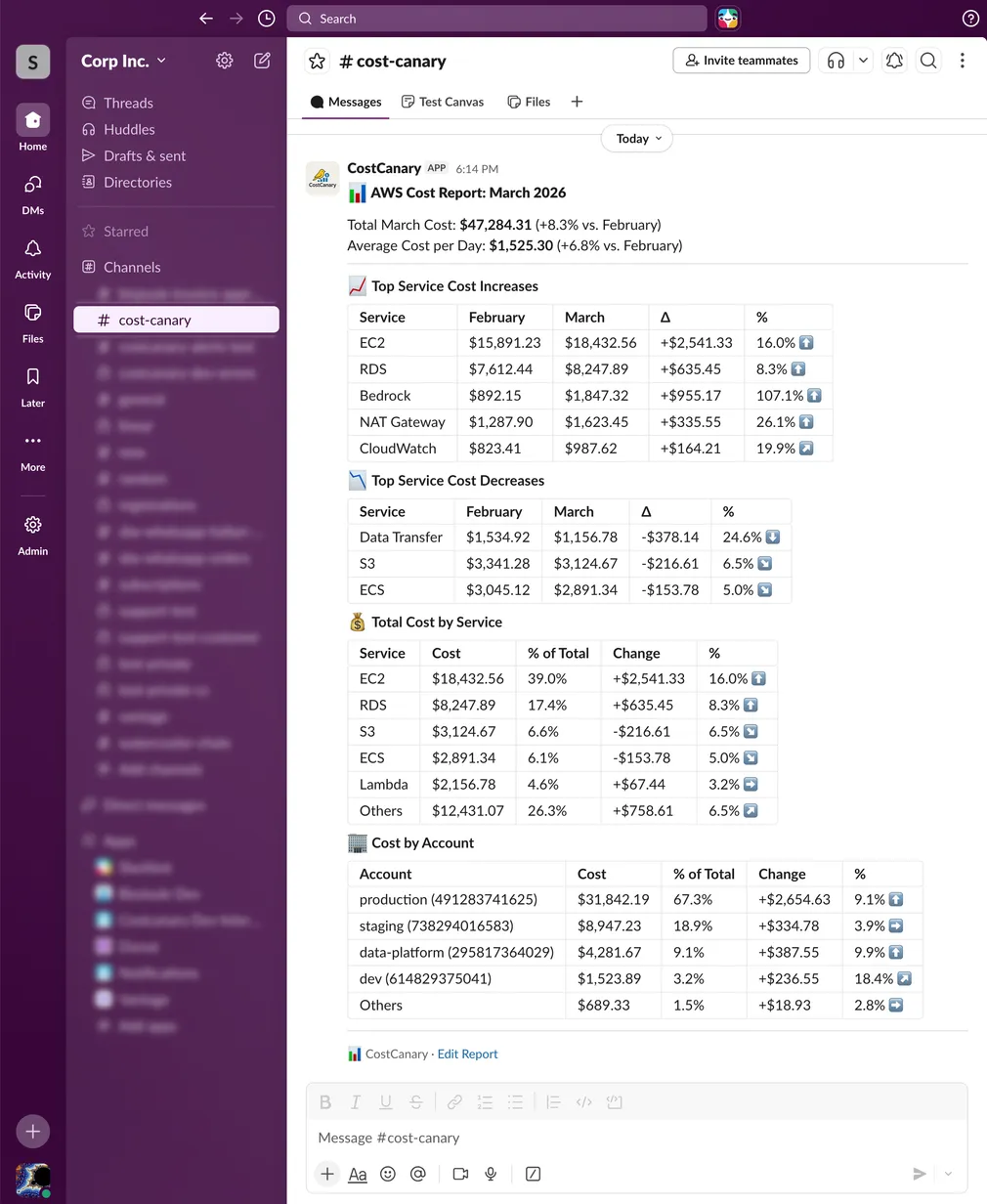The image size is (987, 1204).
Task: Click the CostCanary sender name
Action: [x=384, y=168]
